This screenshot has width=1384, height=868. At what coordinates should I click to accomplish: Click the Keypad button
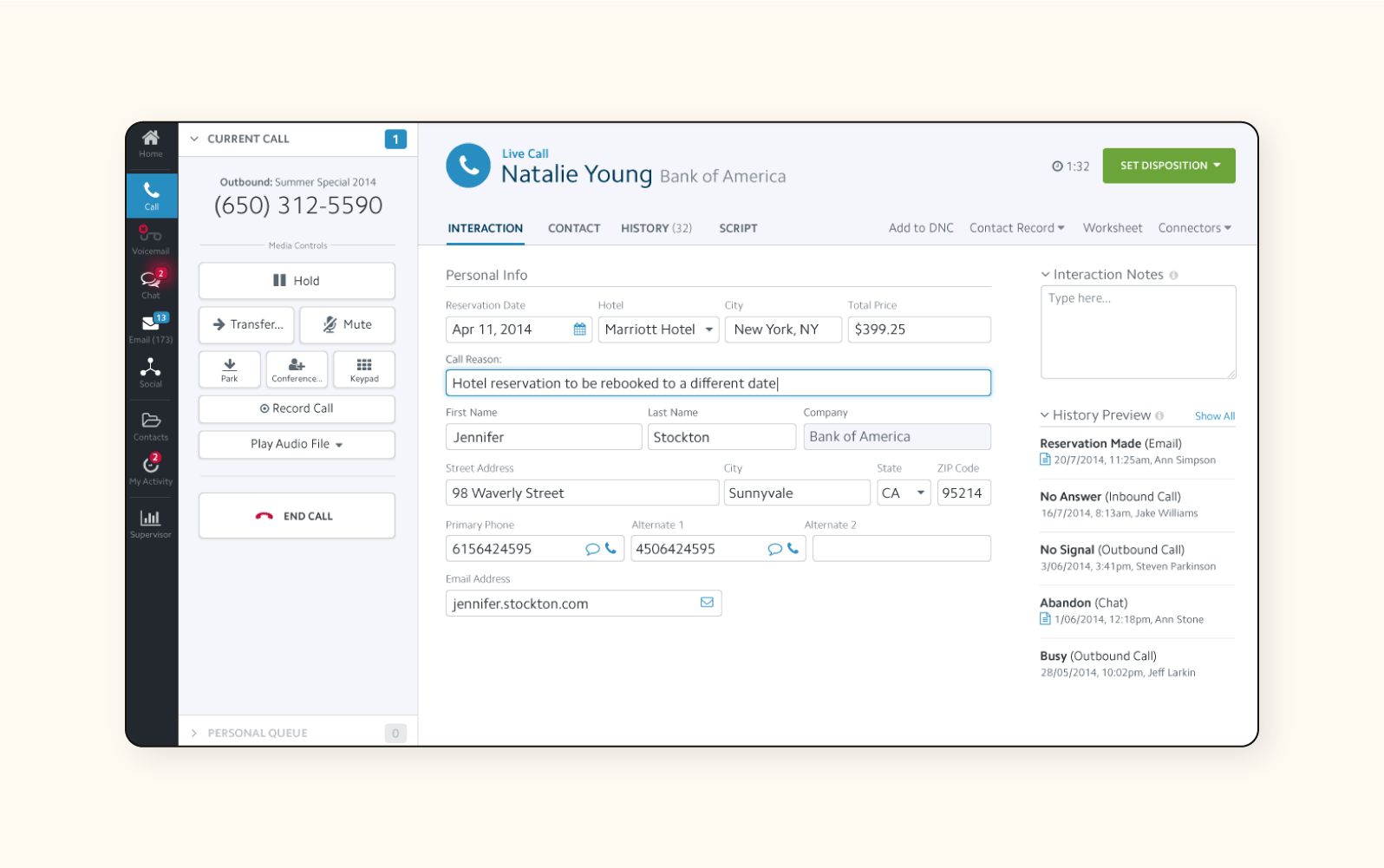pos(364,369)
